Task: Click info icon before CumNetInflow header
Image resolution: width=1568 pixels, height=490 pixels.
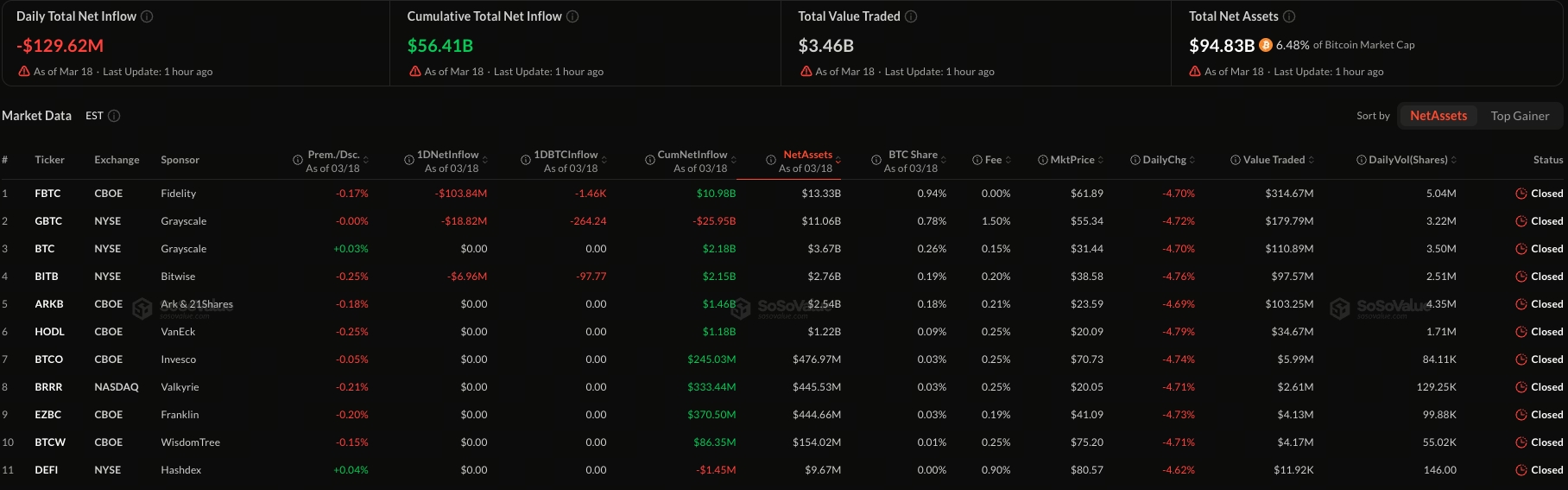Action: pos(650,160)
